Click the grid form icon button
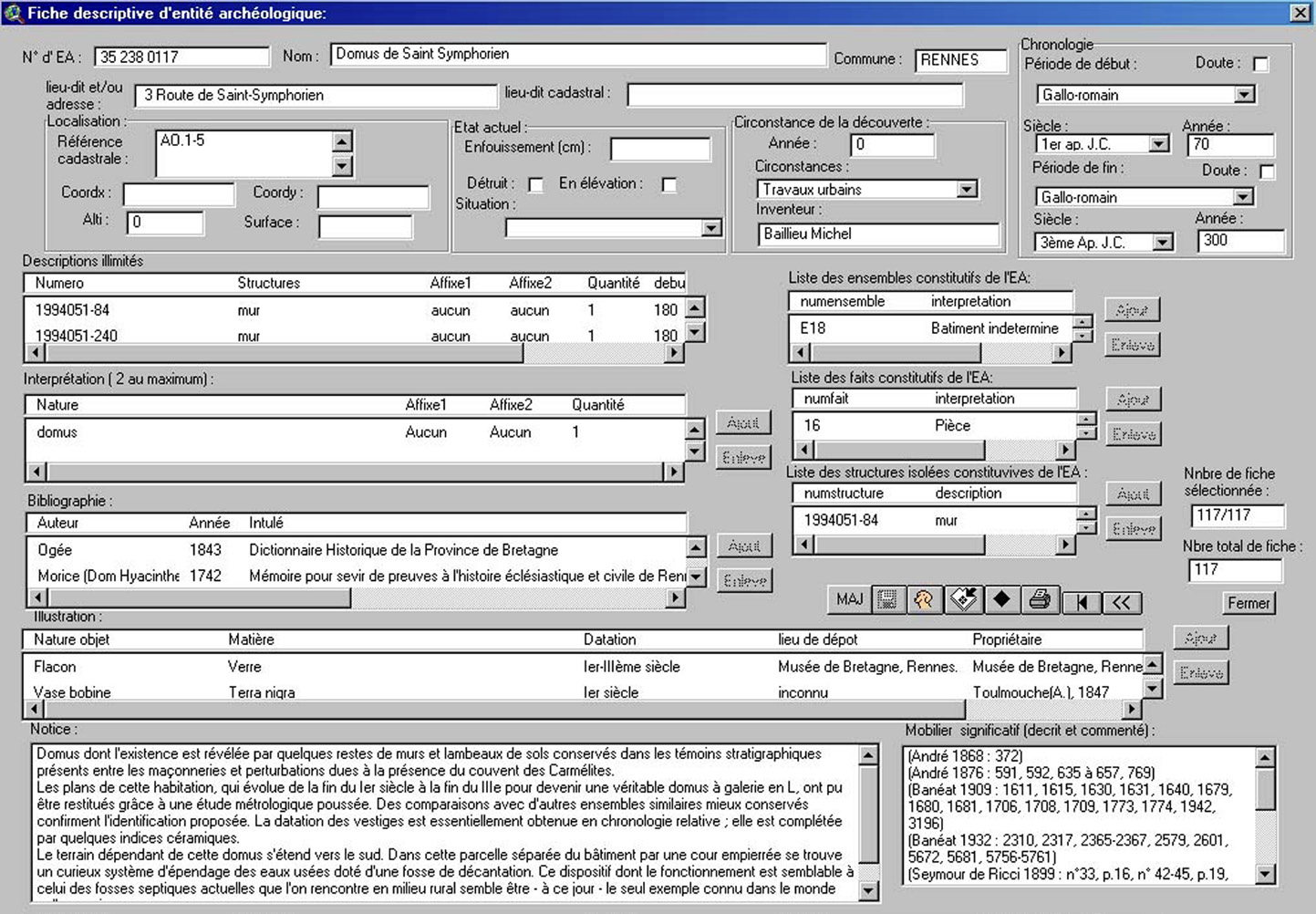The width and height of the screenshot is (1316, 914). tap(886, 599)
